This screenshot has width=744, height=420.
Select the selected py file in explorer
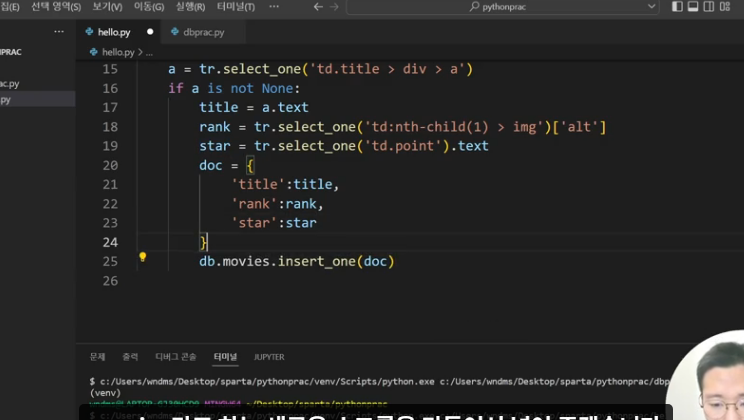click(x=37, y=100)
